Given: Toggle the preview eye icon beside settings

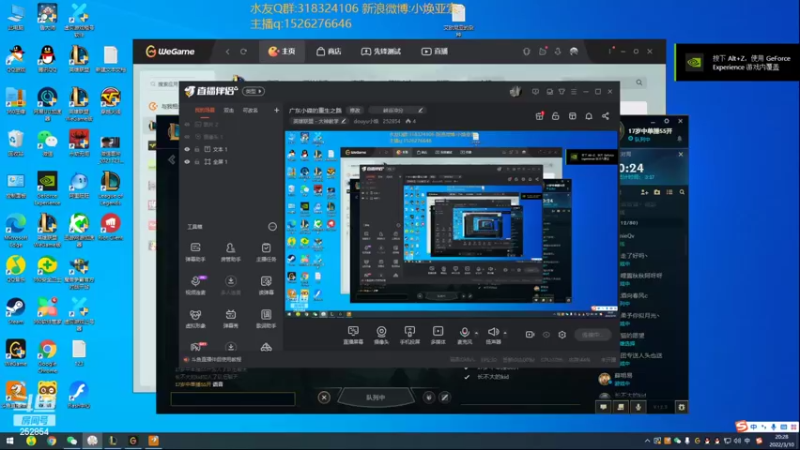Looking at the screenshot, I should coord(546,335).
